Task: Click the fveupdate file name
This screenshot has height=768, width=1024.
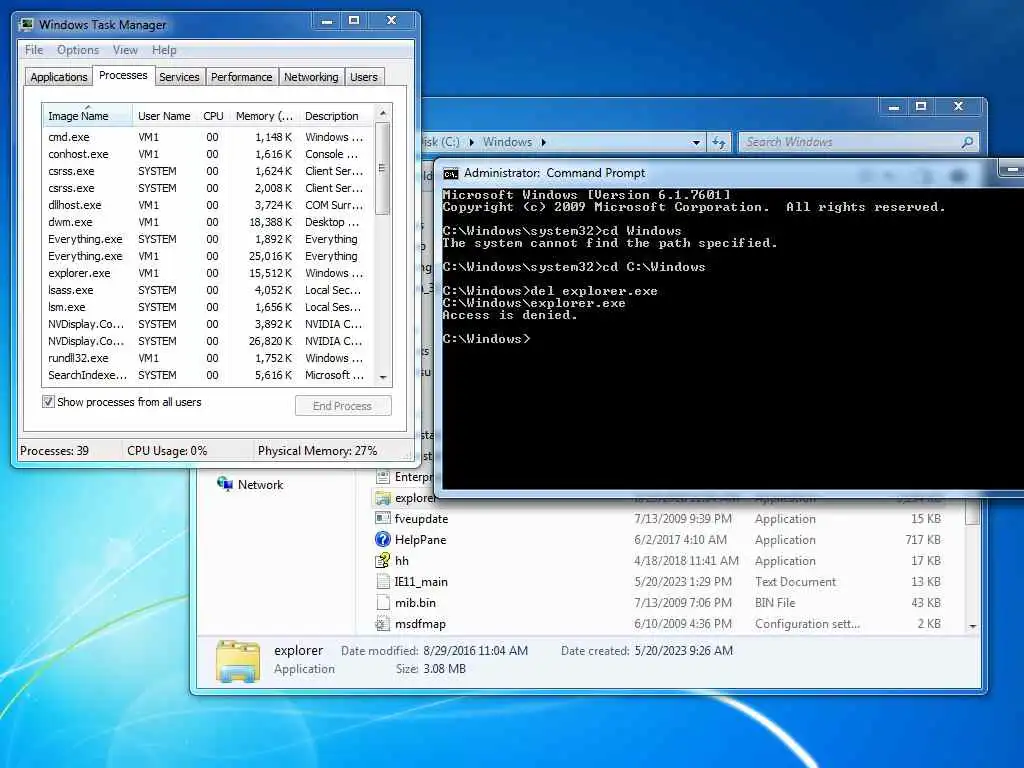Action: click(x=421, y=519)
